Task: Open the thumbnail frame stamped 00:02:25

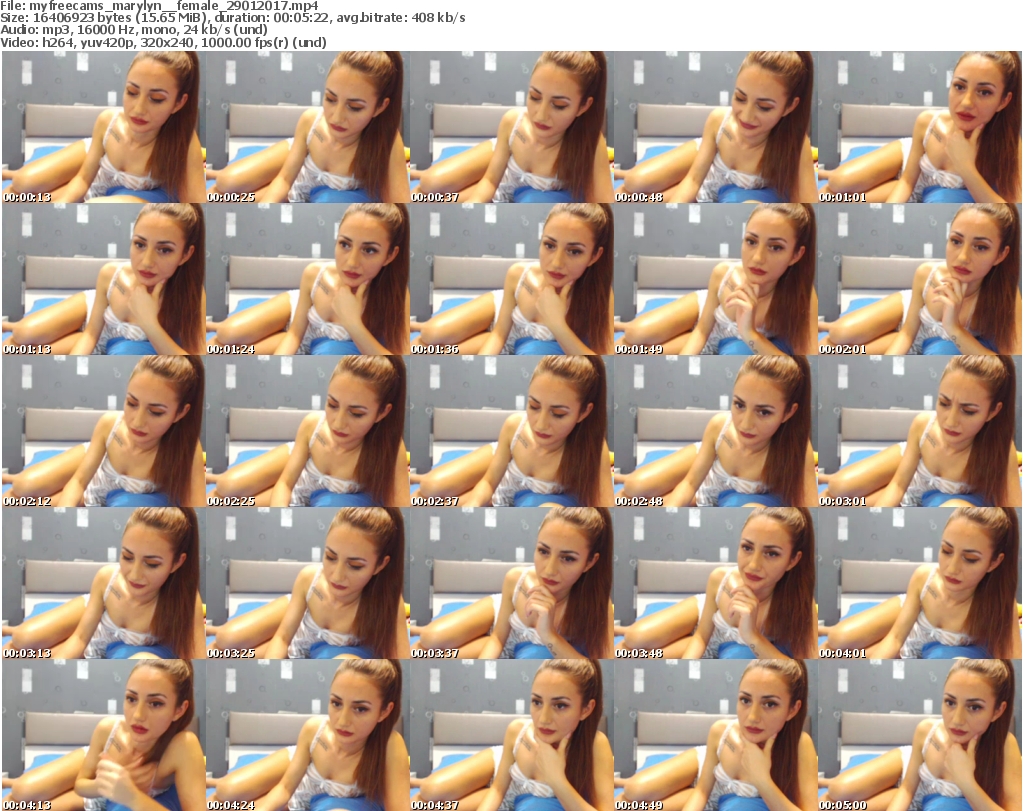Action: click(x=307, y=432)
